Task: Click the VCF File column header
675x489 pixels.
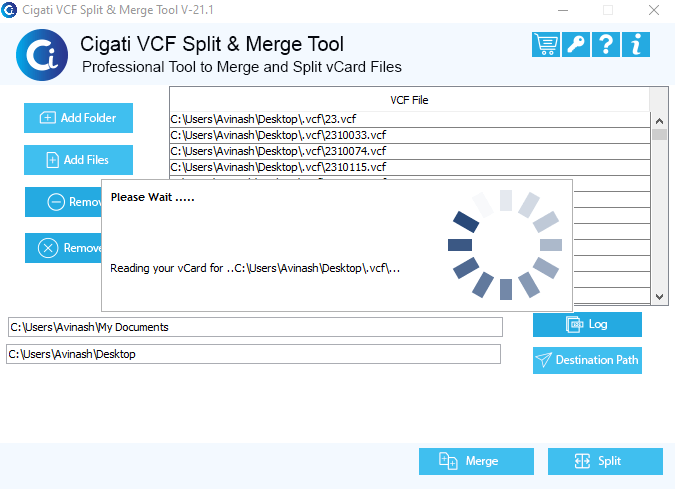Action: [409, 100]
